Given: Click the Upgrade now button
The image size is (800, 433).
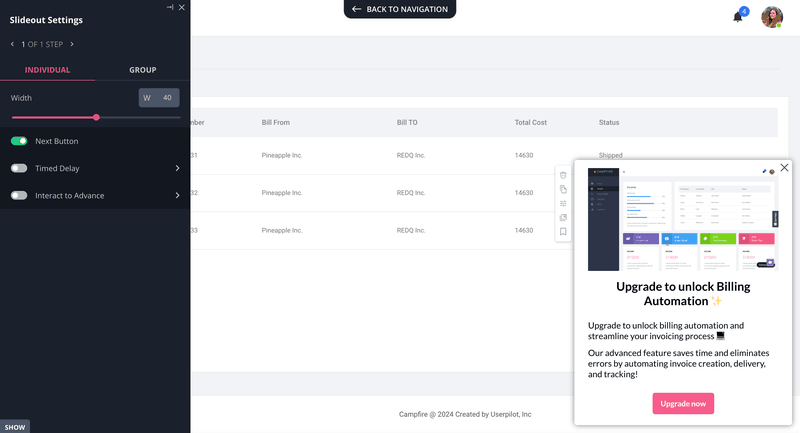Looking at the screenshot, I should [x=683, y=403].
